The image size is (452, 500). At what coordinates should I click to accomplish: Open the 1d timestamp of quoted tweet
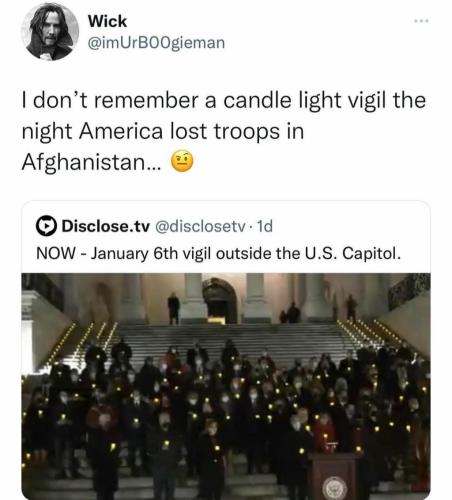pyautogui.click(x=265, y=226)
